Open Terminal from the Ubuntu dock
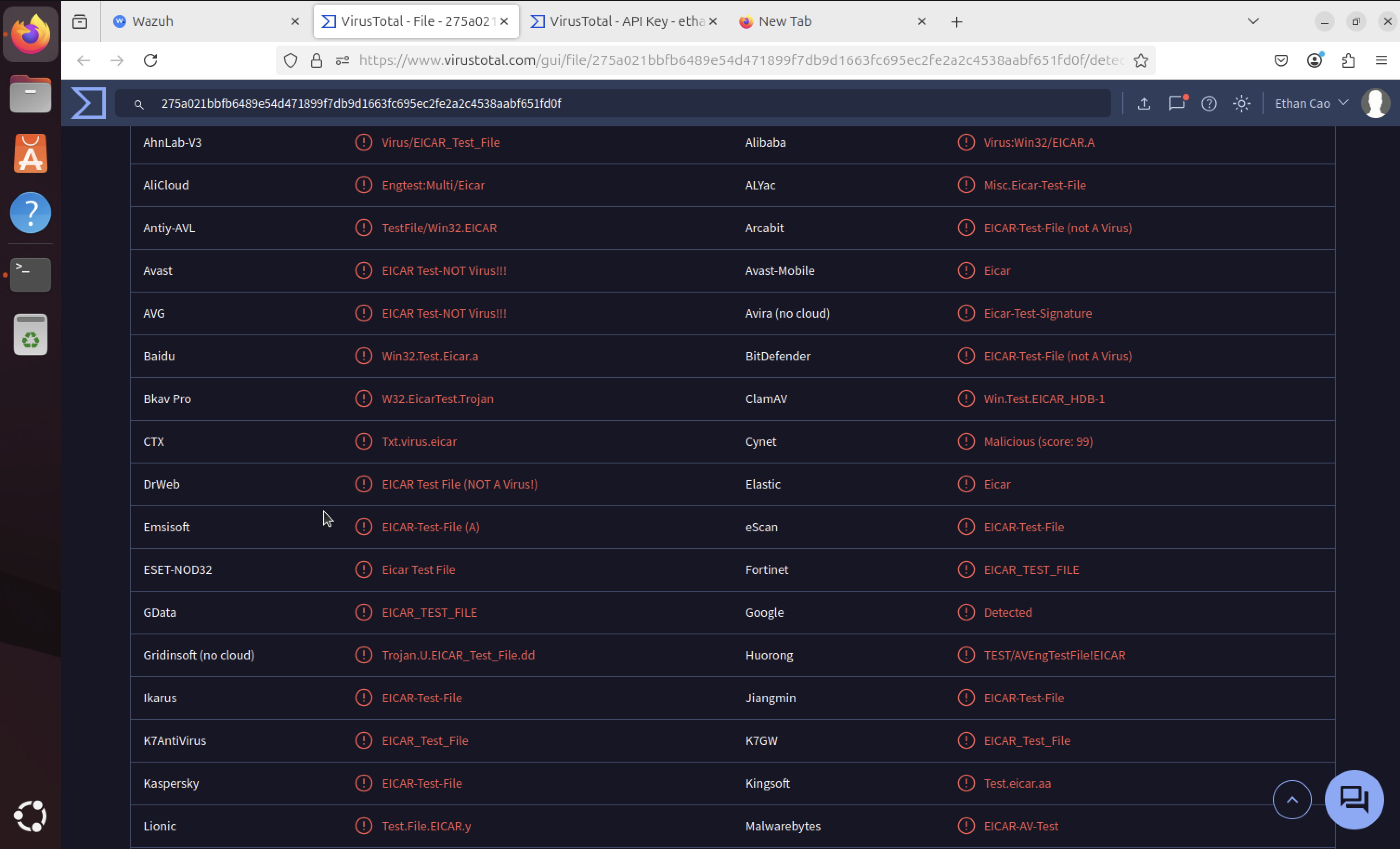The image size is (1400, 849). click(x=31, y=274)
